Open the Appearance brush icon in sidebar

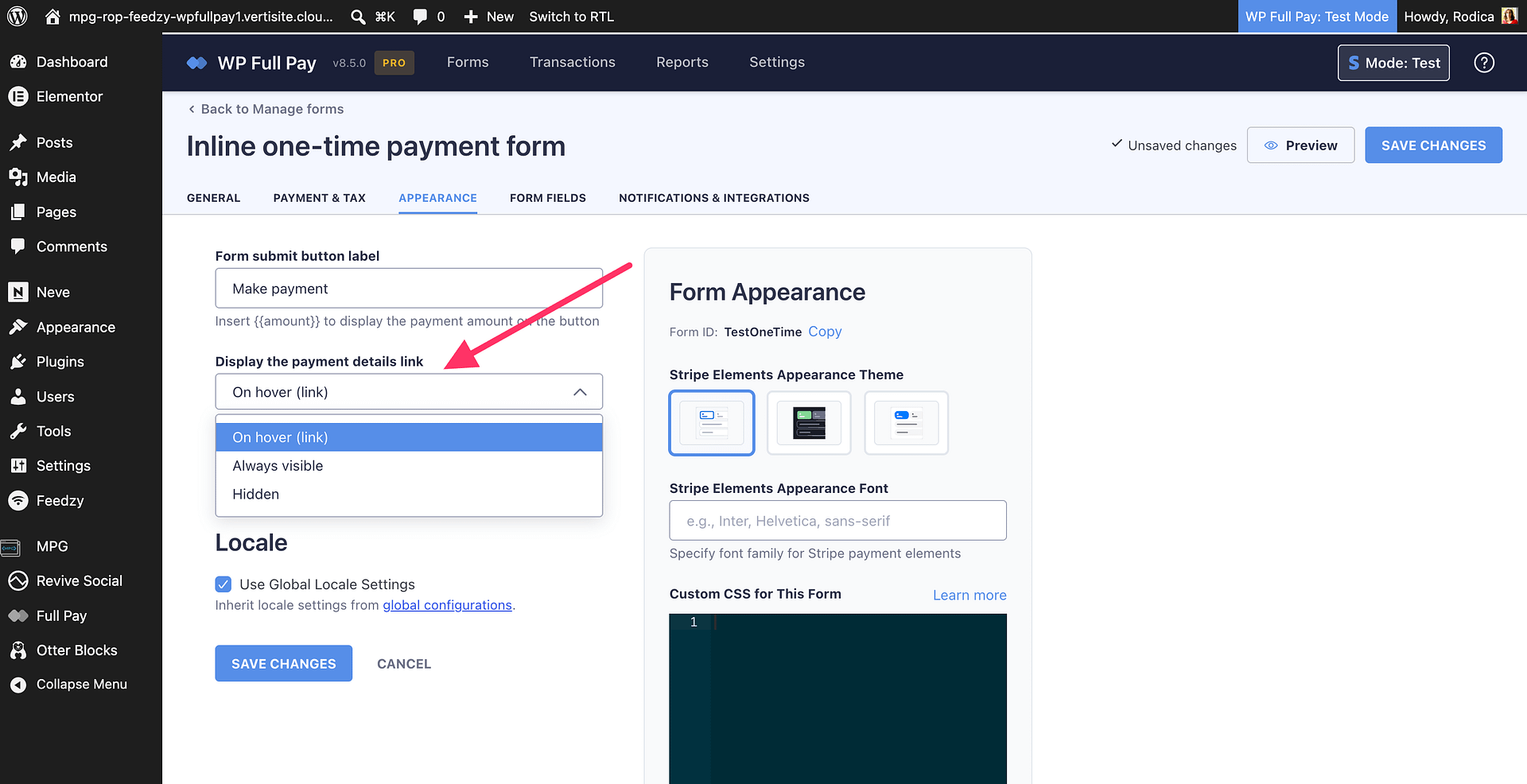tap(18, 327)
